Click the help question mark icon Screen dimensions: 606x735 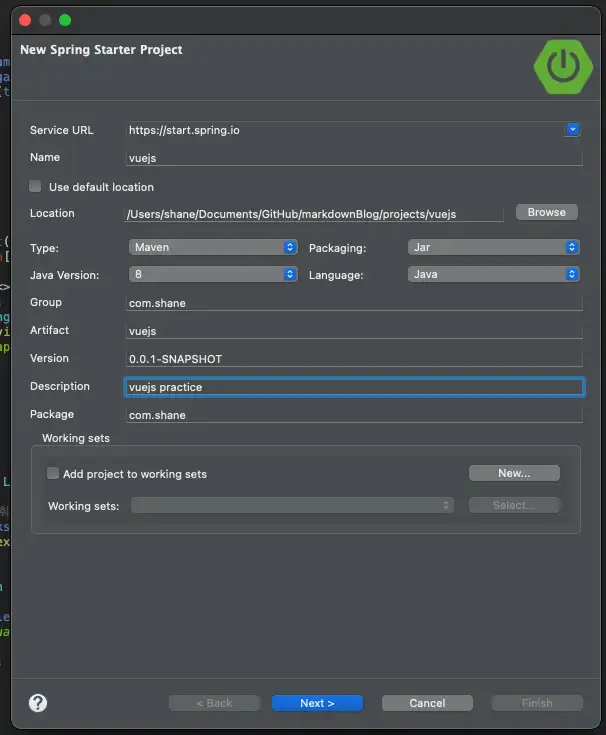[x=38, y=703]
